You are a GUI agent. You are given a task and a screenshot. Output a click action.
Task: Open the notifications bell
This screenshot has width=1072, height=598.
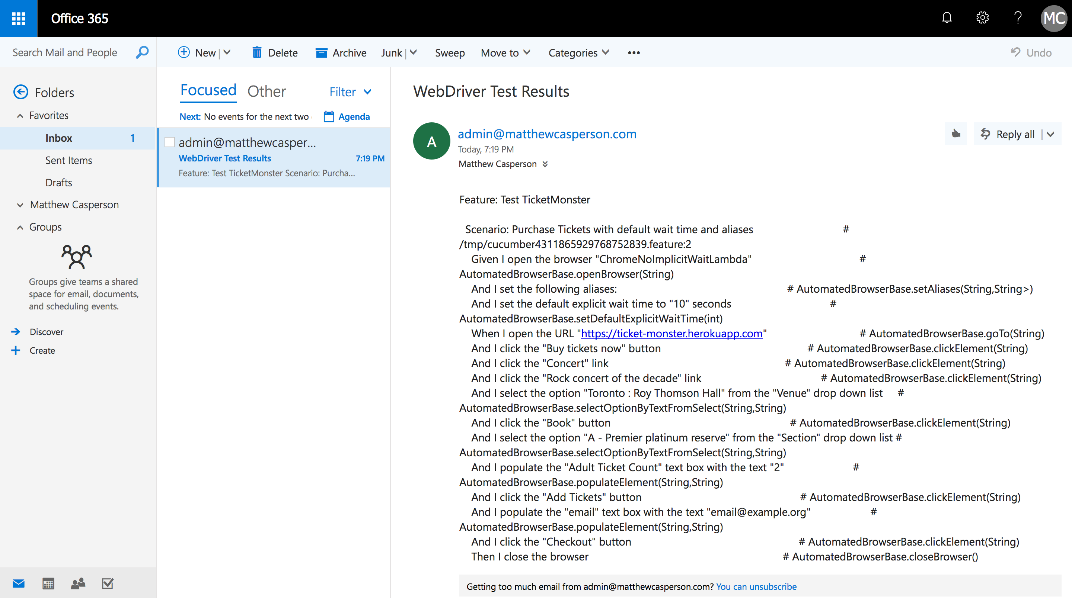(947, 18)
